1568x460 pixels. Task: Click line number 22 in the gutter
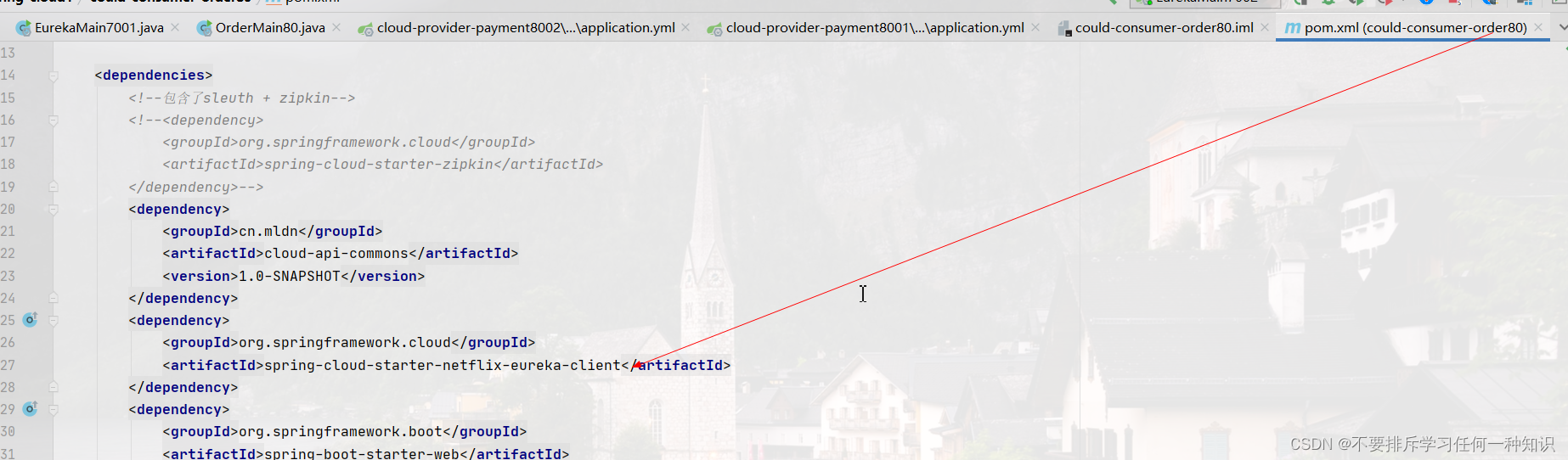click(8, 253)
